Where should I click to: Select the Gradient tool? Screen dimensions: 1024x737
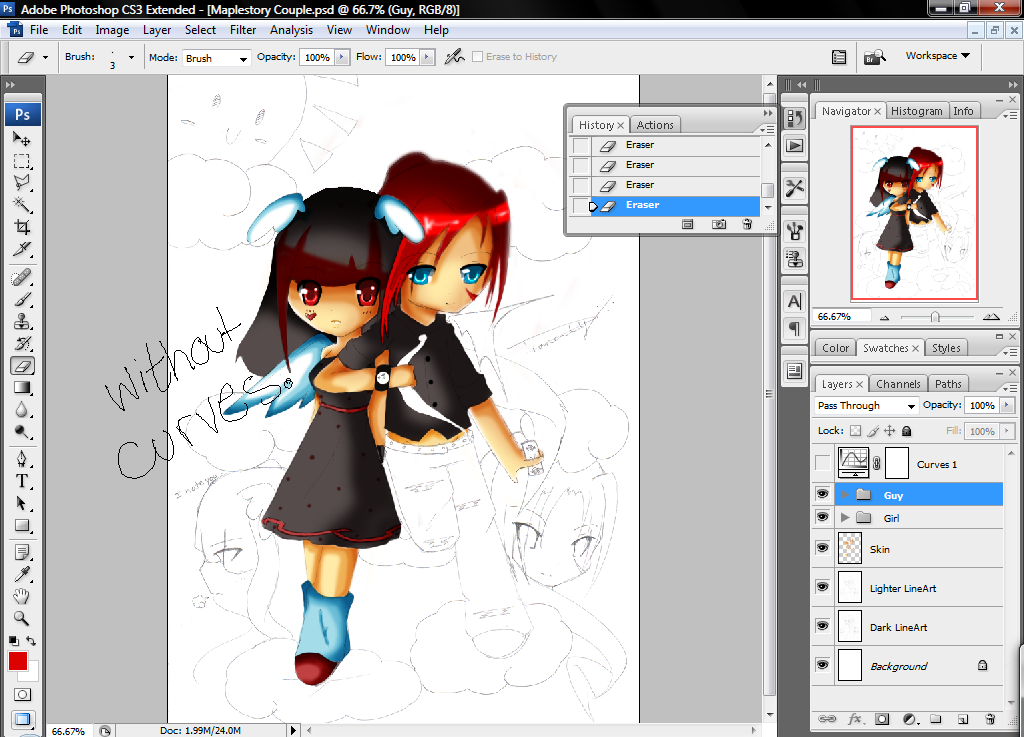[x=22, y=388]
